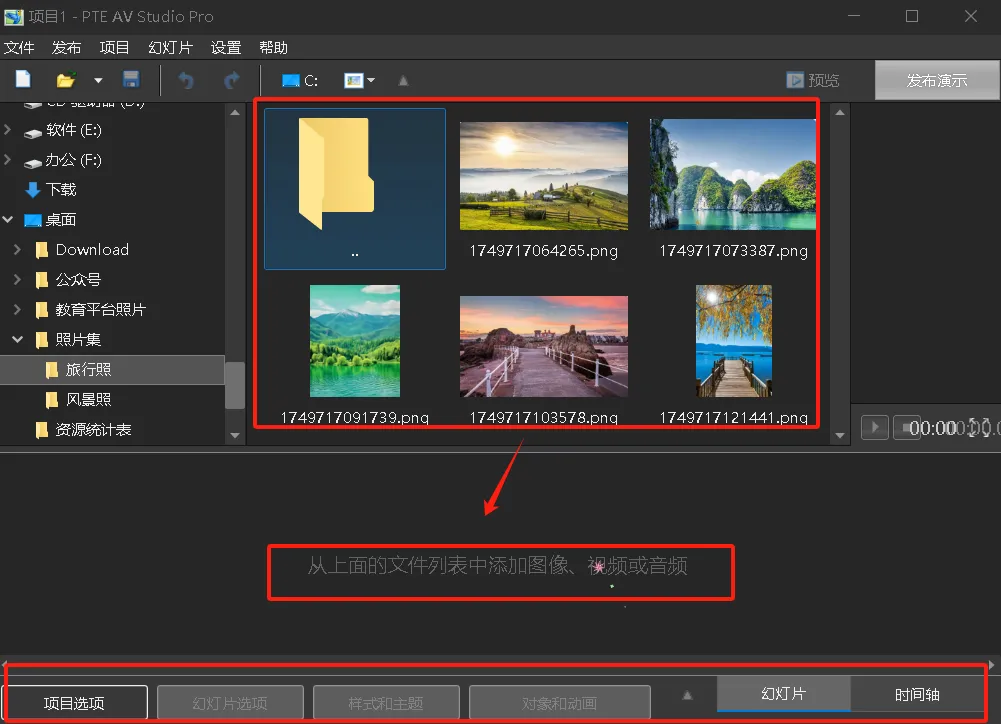
Task: Click the 发布演示 button
Action: [x=937, y=80]
